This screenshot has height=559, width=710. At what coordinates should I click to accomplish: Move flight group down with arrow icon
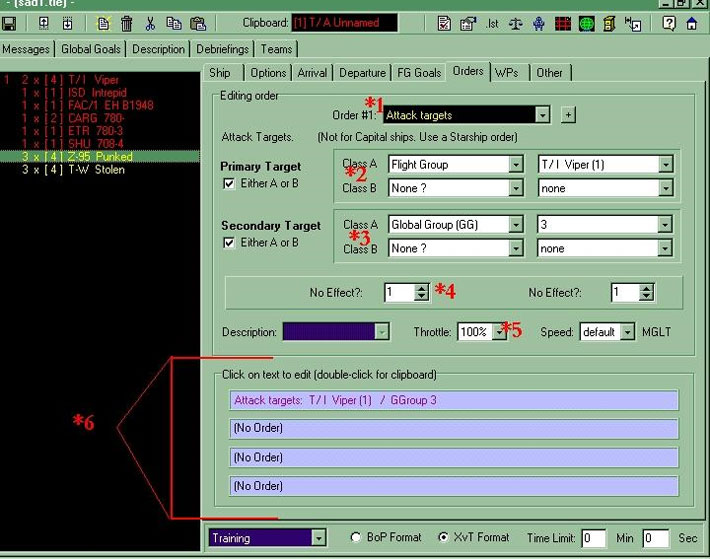[x=67, y=24]
